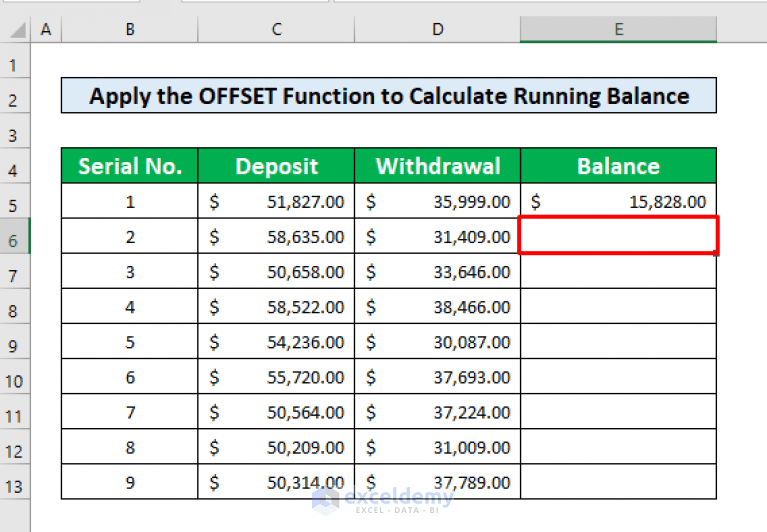The height and width of the screenshot is (532, 767).
Task: Click the Deposit header cell
Action: point(276,166)
